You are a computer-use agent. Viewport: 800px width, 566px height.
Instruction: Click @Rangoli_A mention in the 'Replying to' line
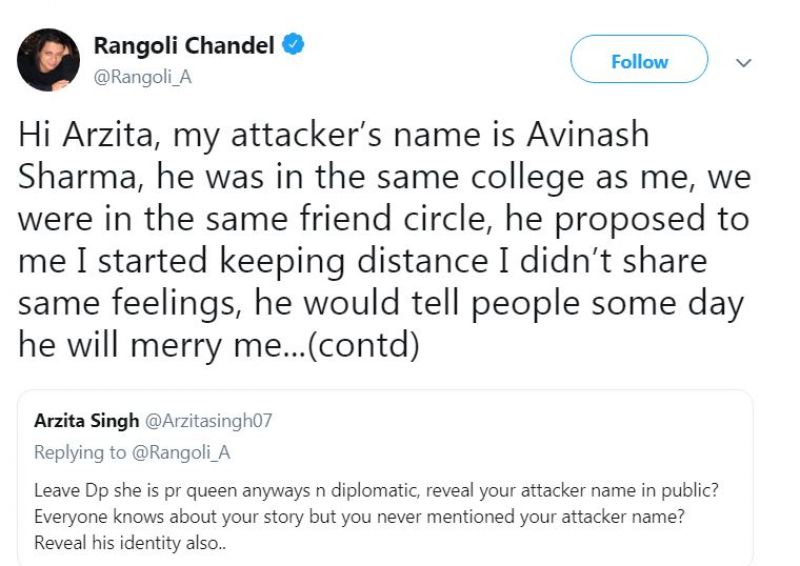181,452
